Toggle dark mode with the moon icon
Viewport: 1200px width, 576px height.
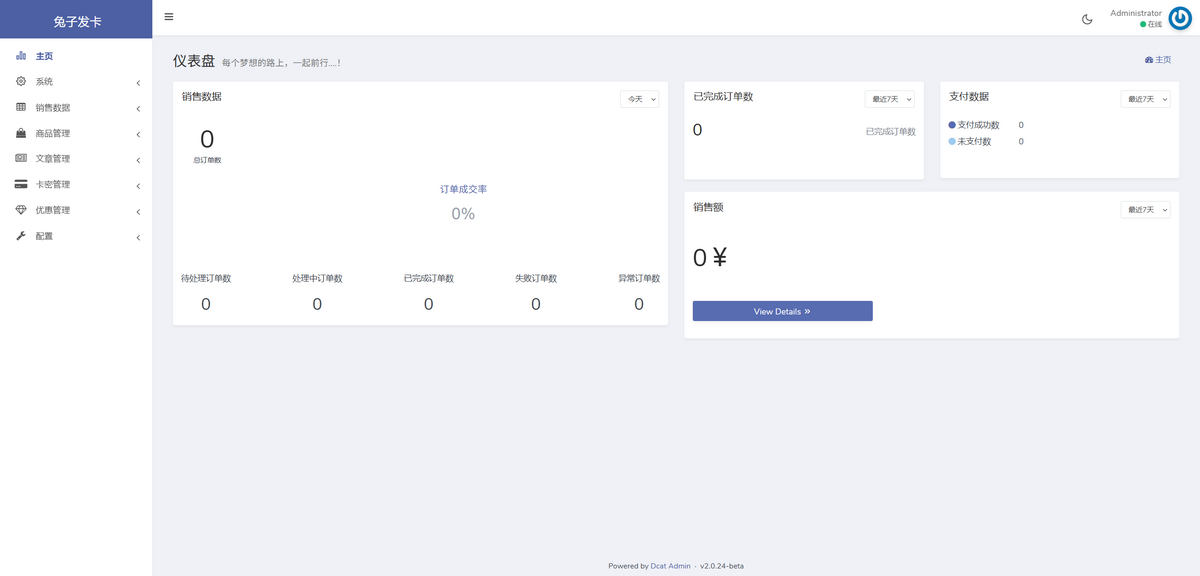(1087, 19)
